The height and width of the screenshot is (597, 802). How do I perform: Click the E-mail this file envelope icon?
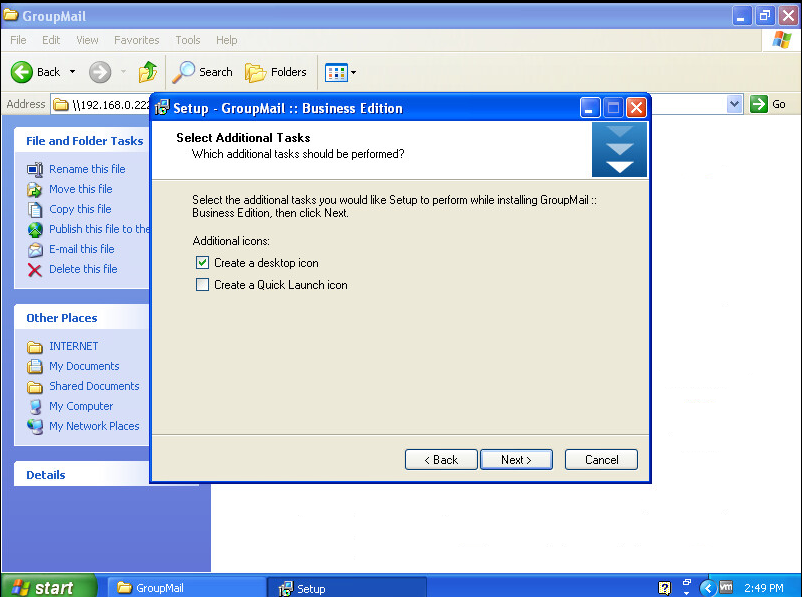pos(35,249)
